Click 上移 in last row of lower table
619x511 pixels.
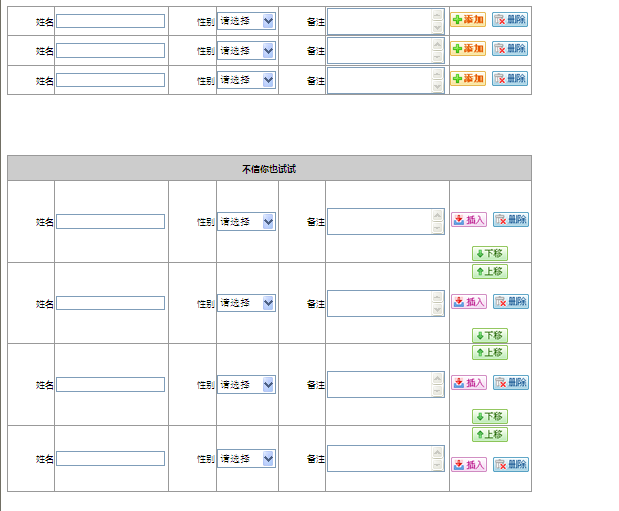(490, 435)
